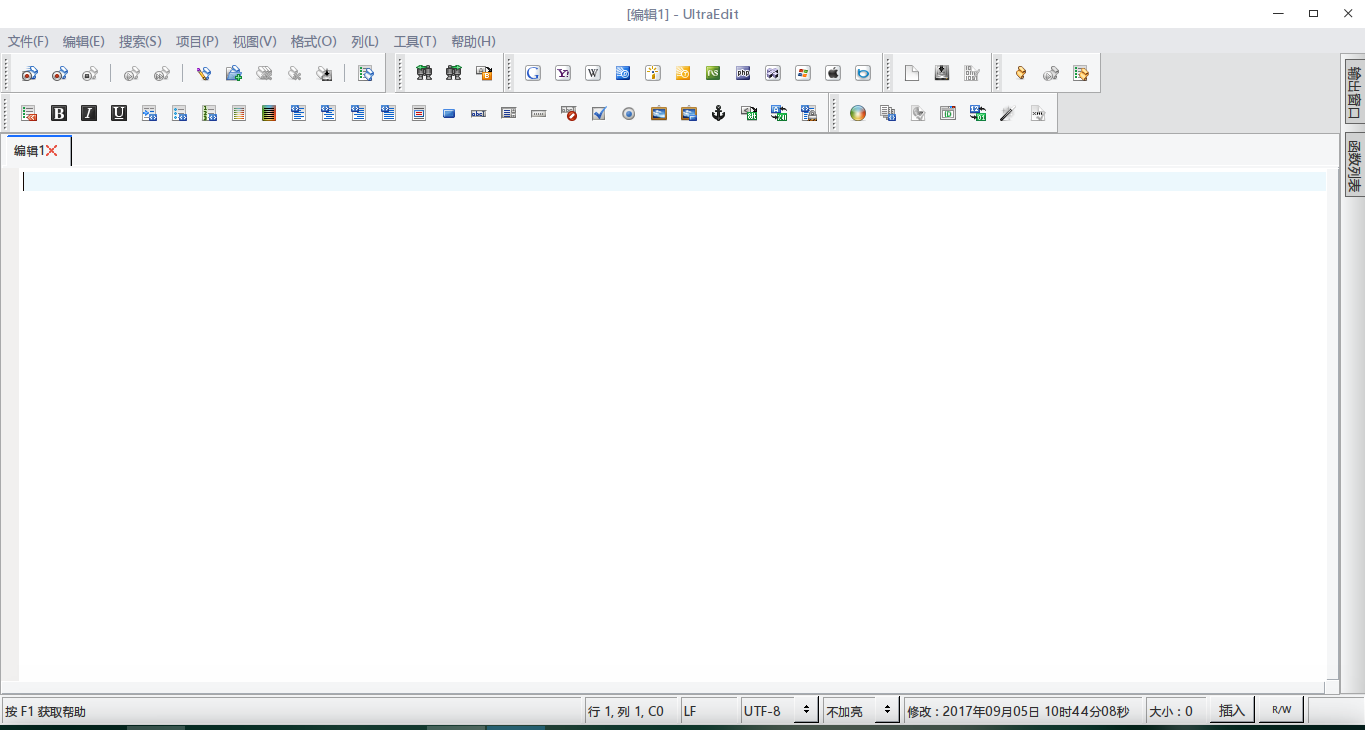Image resolution: width=1365 pixels, height=730 pixels.
Task: Click the green ID tag icon
Action: 948,113
